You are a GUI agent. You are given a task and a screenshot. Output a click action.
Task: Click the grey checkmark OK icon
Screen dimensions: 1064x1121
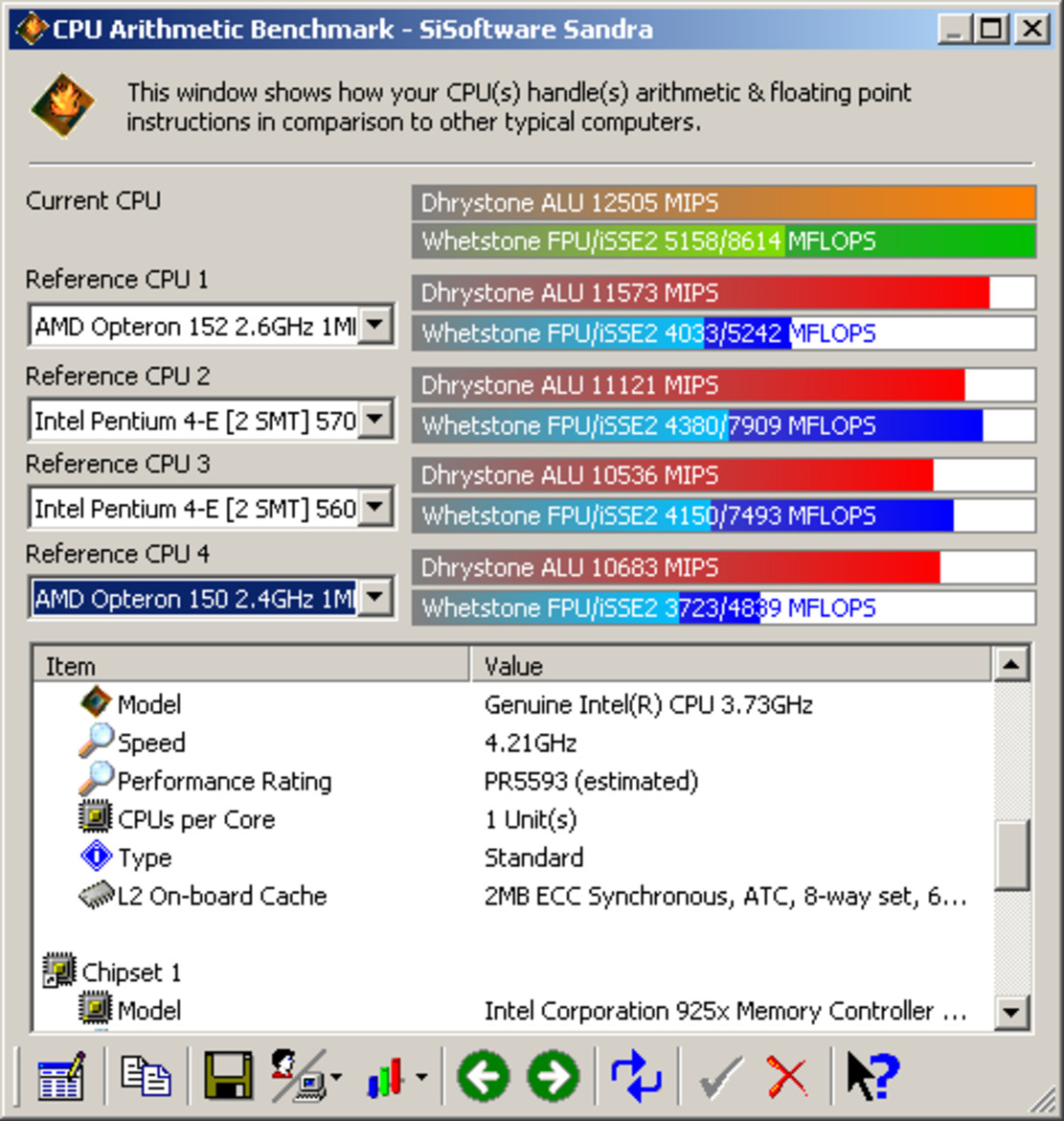tap(720, 1077)
